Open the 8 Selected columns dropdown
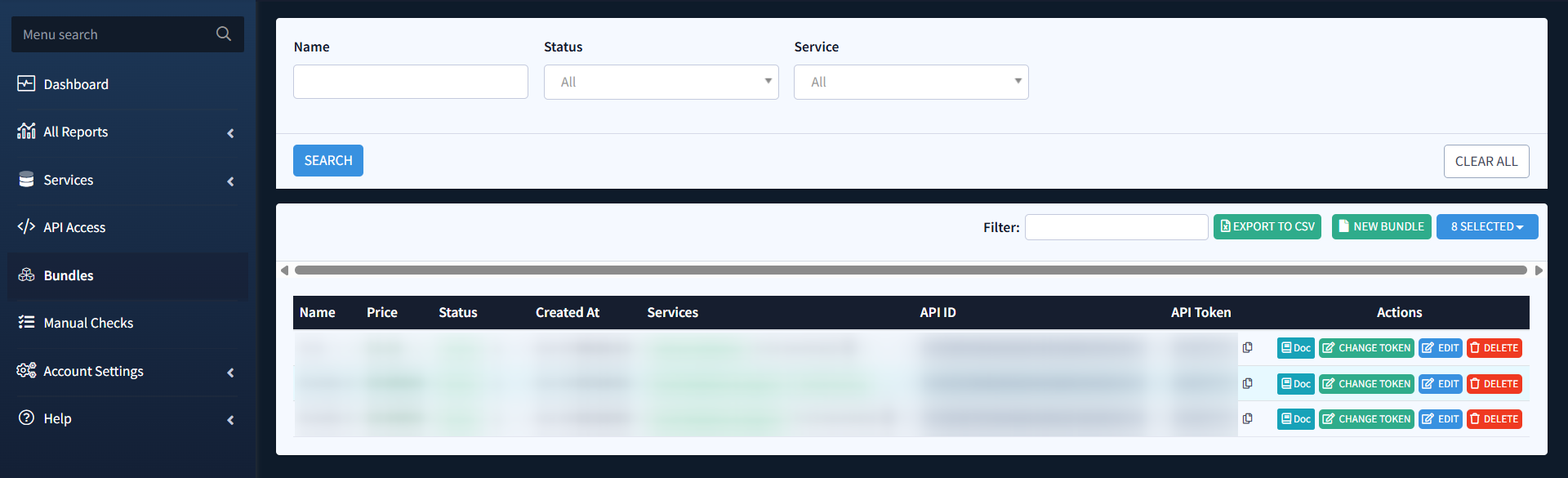This screenshot has height=478, width=1568. click(1486, 227)
